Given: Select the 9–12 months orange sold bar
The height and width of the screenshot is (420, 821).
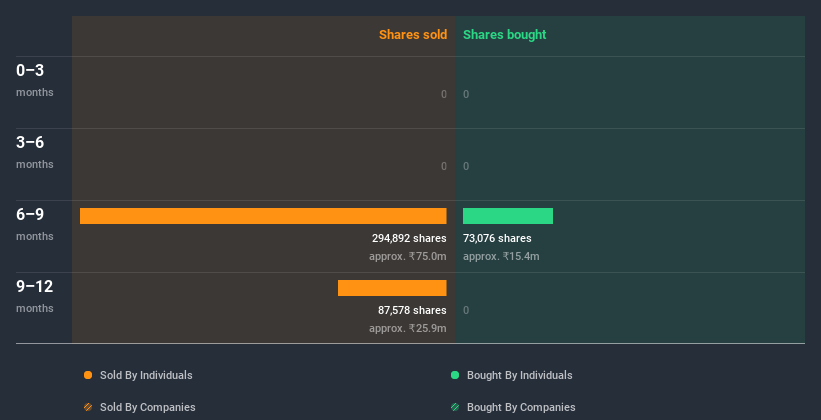Looking at the screenshot, I should click(392, 288).
